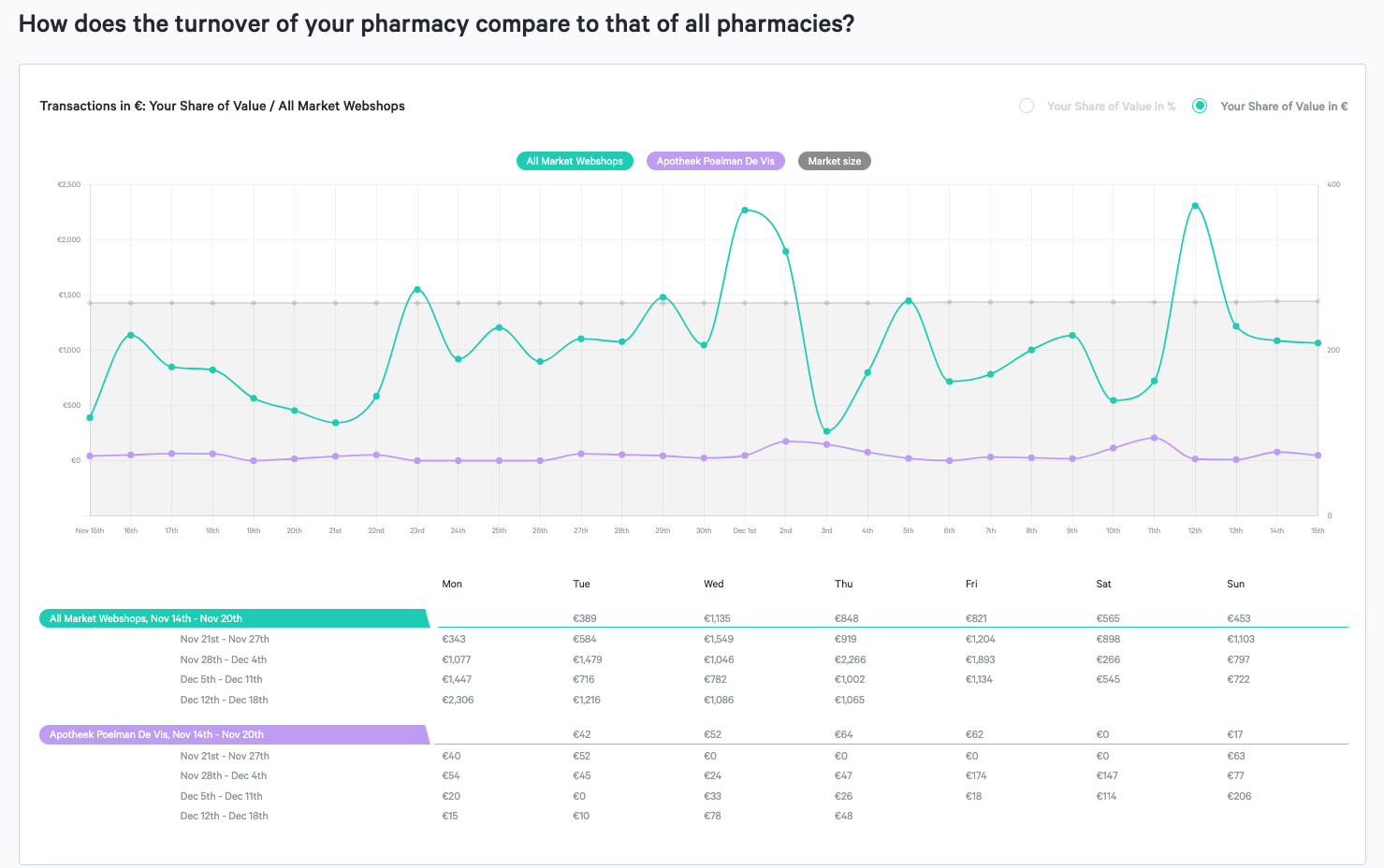Click the €389 market value cell

click(585, 618)
